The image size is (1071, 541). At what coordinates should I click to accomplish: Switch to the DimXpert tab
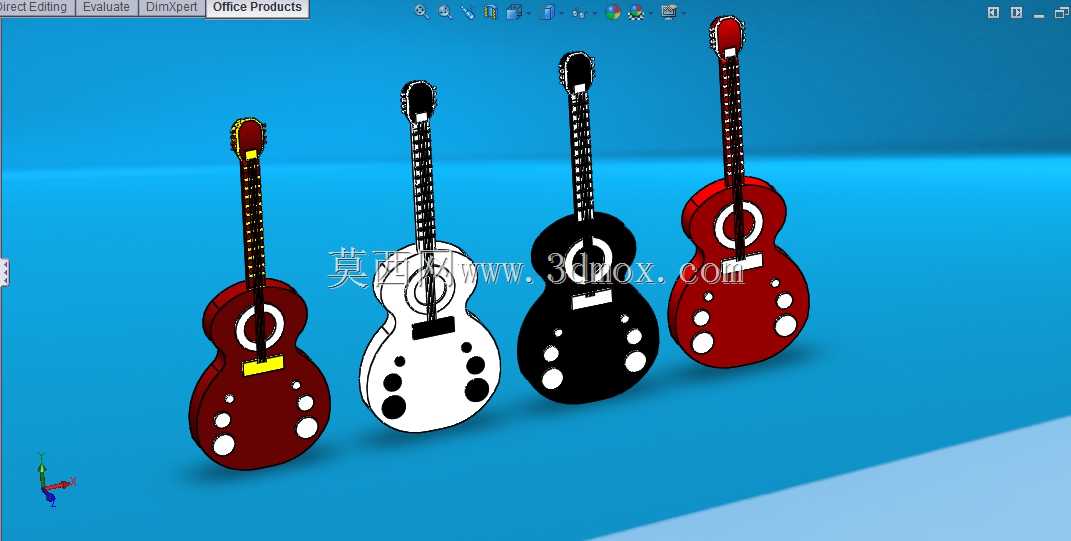pyautogui.click(x=171, y=8)
